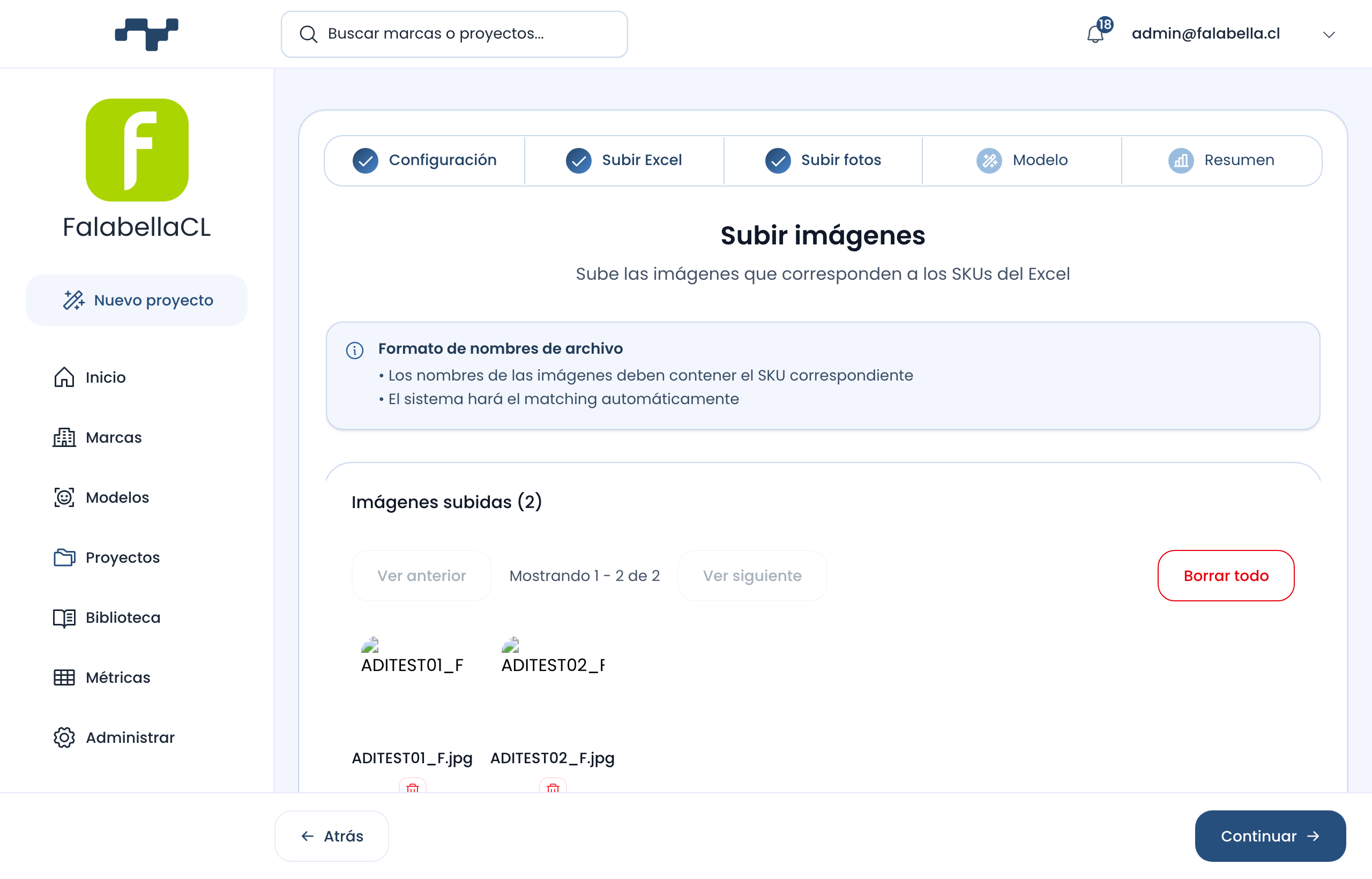
Task: Open the ADITEST01_F image thumbnail
Action: pos(412,657)
